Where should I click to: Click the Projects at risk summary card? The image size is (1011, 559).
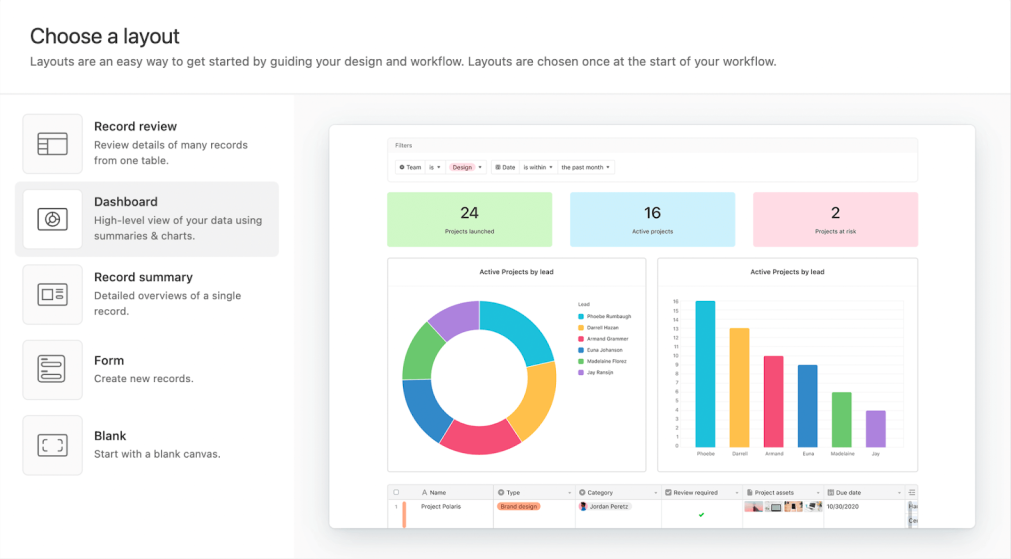(x=835, y=219)
